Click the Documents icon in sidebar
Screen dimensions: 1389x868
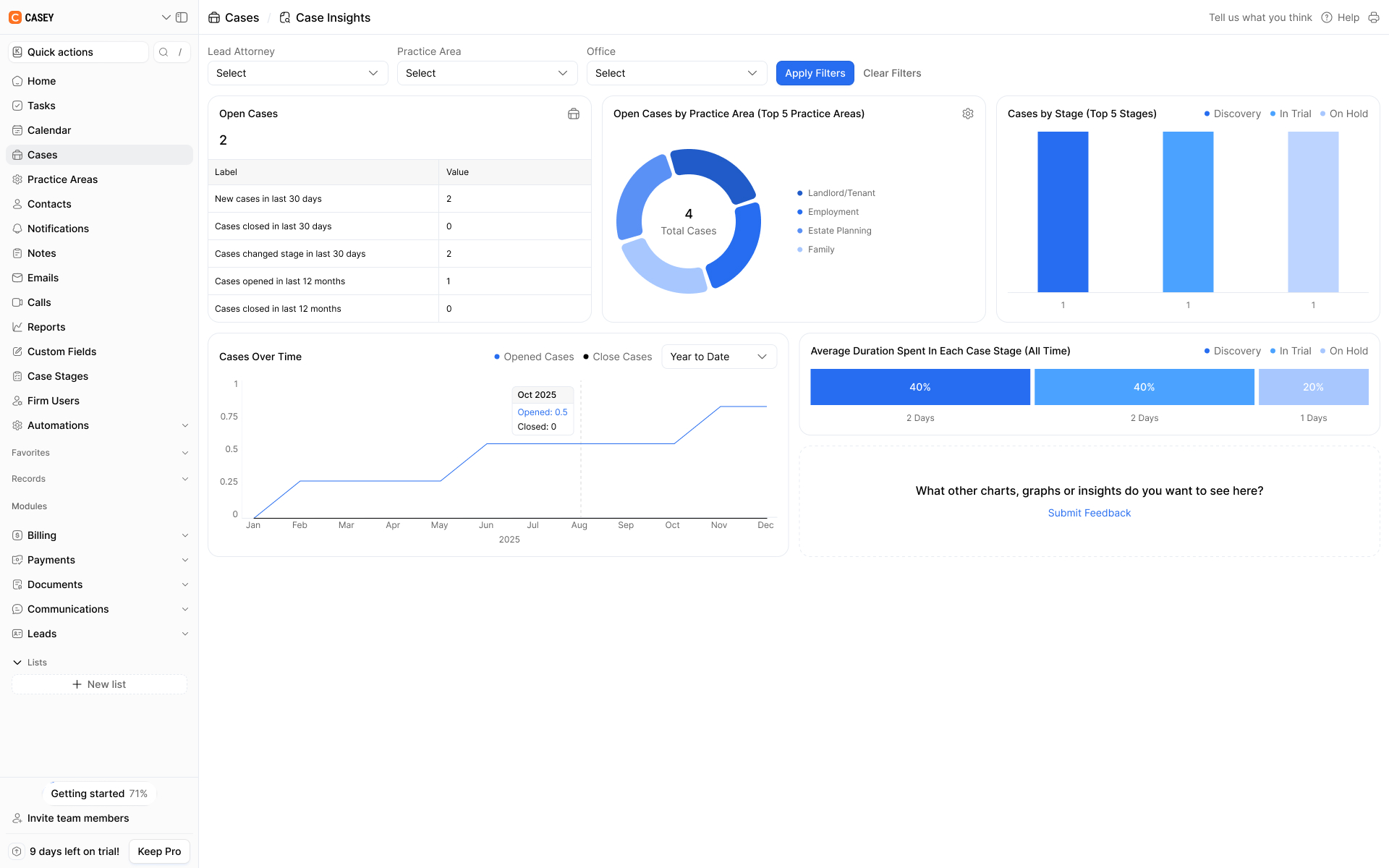(17, 584)
